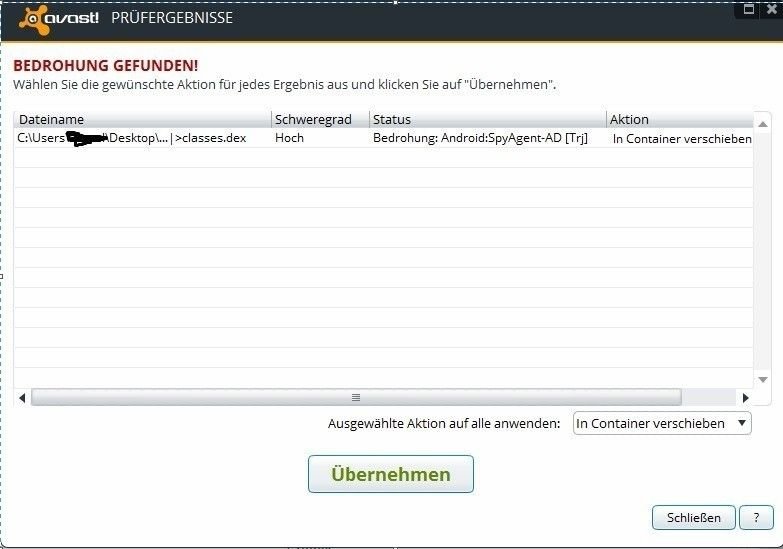Open 'Ausgewählte Aktion auf alle anwenden' dropdown

coord(662,423)
